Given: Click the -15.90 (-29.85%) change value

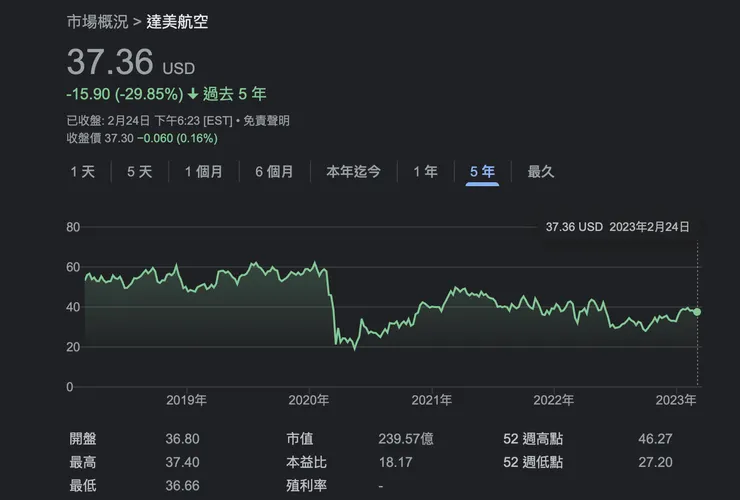Looking at the screenshot, I should point(125,94).
